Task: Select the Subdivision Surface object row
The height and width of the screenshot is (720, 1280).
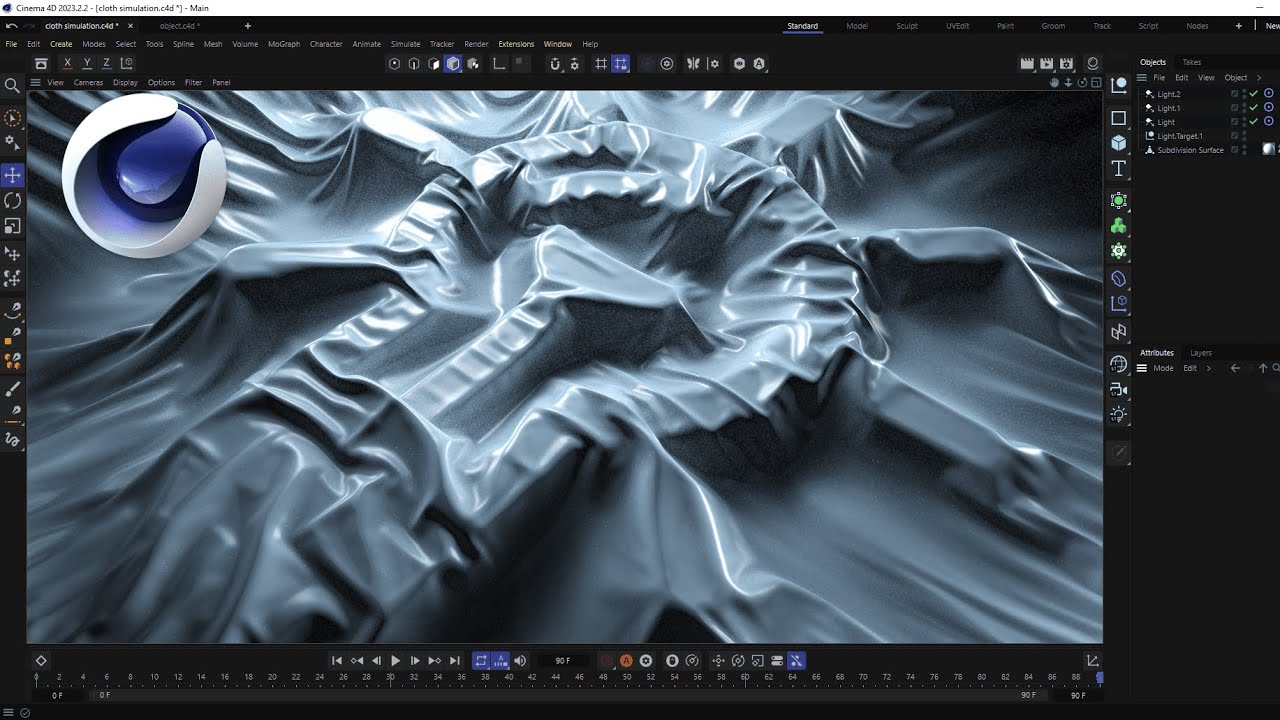Action: 1190,150
